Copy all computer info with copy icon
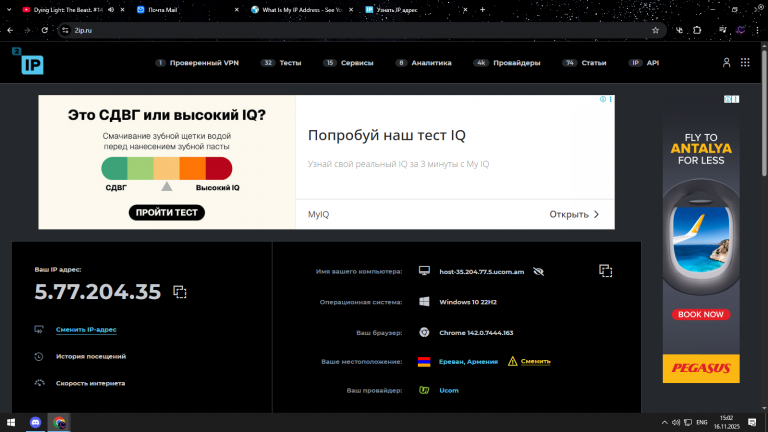 (605, 271)
